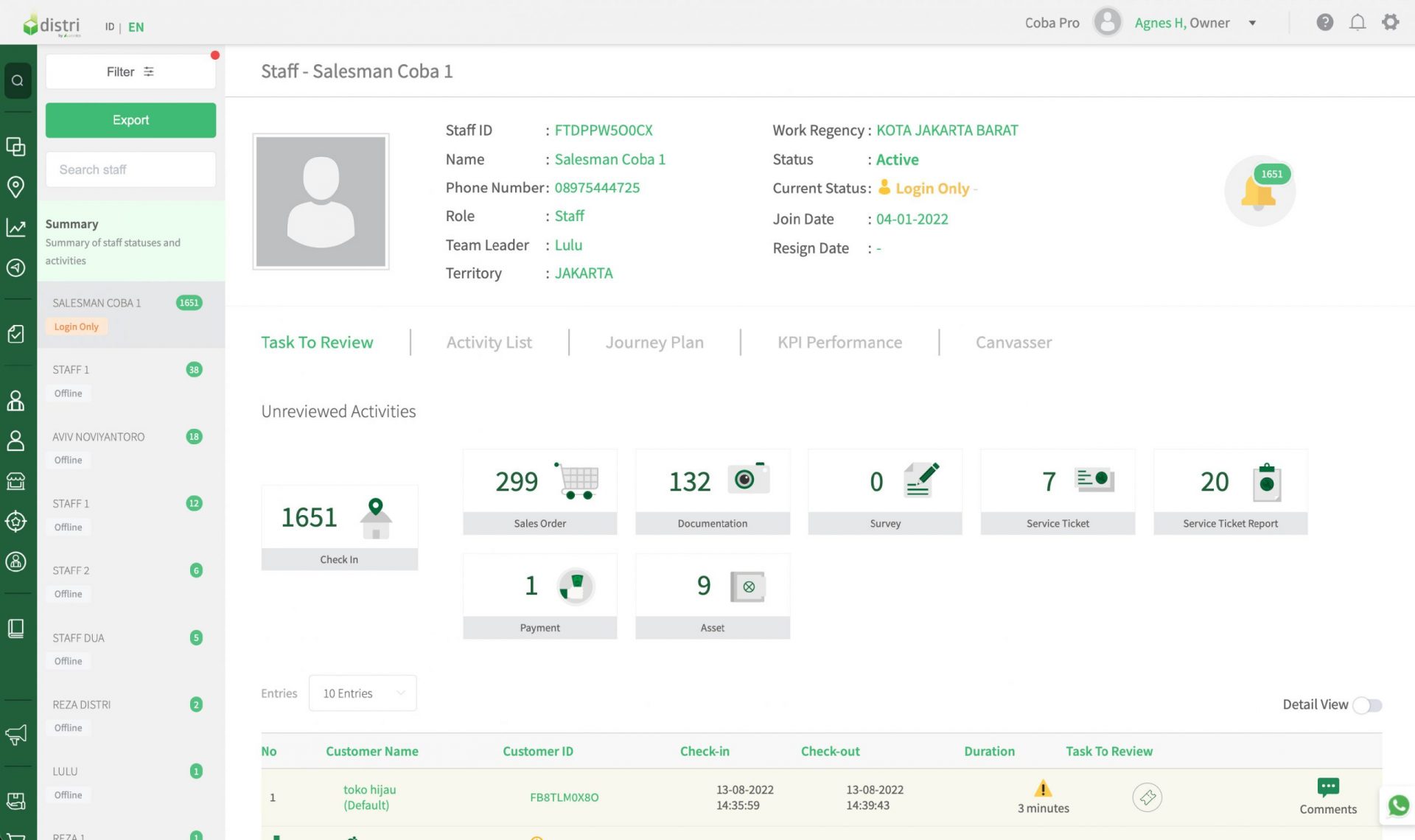Click the notification bell in top bar

[1357, 23]
